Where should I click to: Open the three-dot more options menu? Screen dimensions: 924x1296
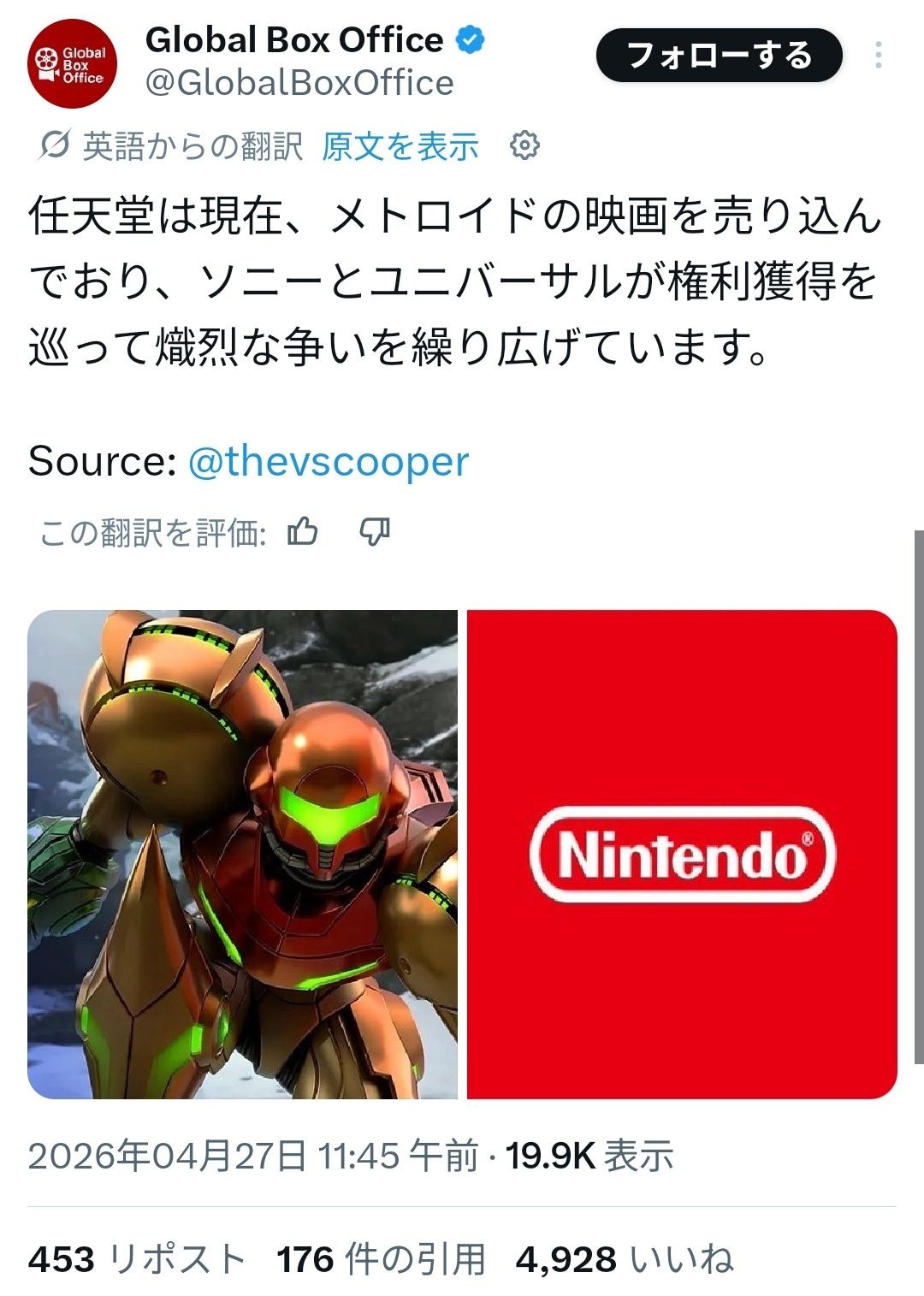point(878,56)
